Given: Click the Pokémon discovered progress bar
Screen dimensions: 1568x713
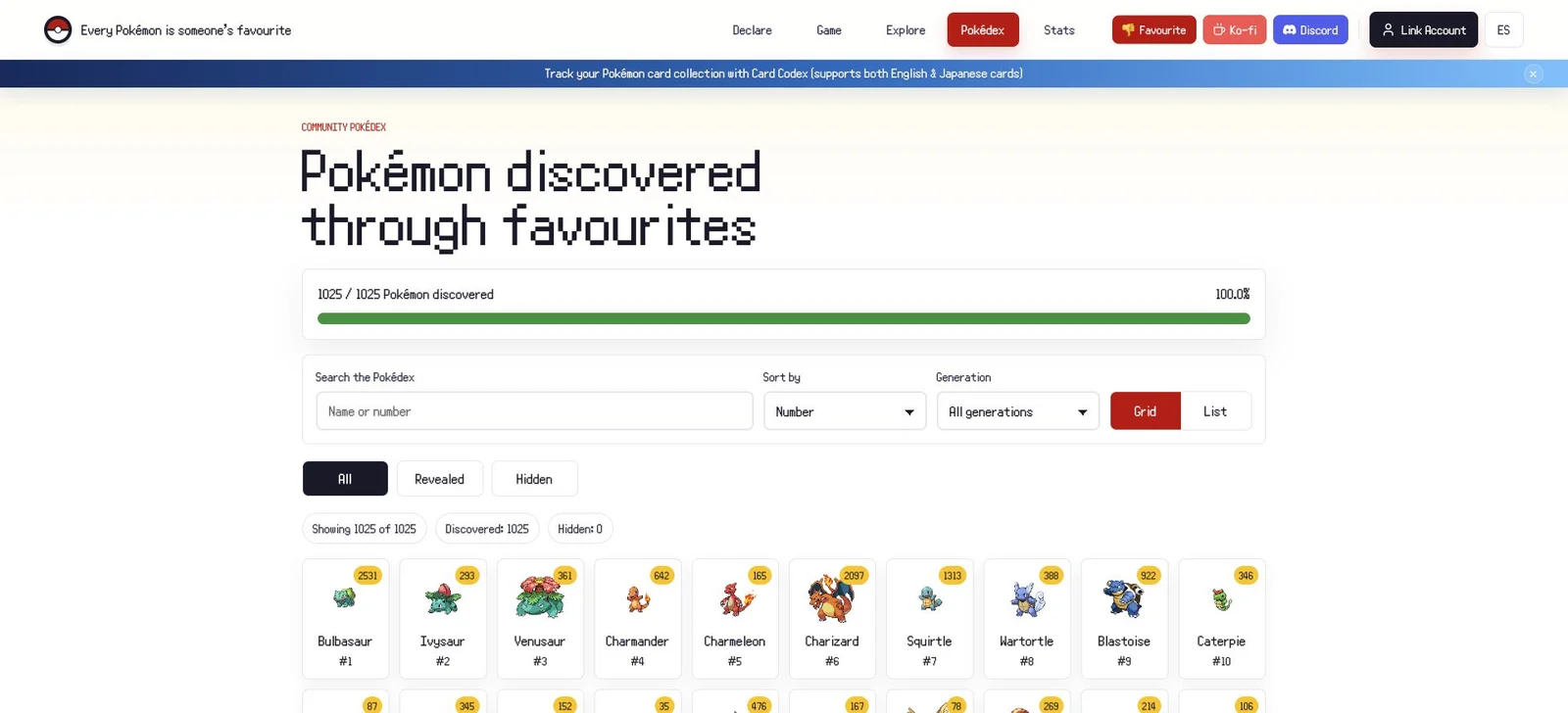Looking at the screenshot, I should [784, 318].
